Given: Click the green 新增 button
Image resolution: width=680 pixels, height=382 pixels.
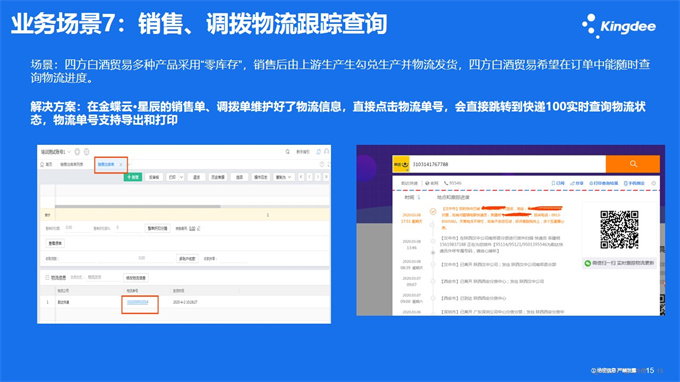Looking at the screenshot, I should 133,177.
